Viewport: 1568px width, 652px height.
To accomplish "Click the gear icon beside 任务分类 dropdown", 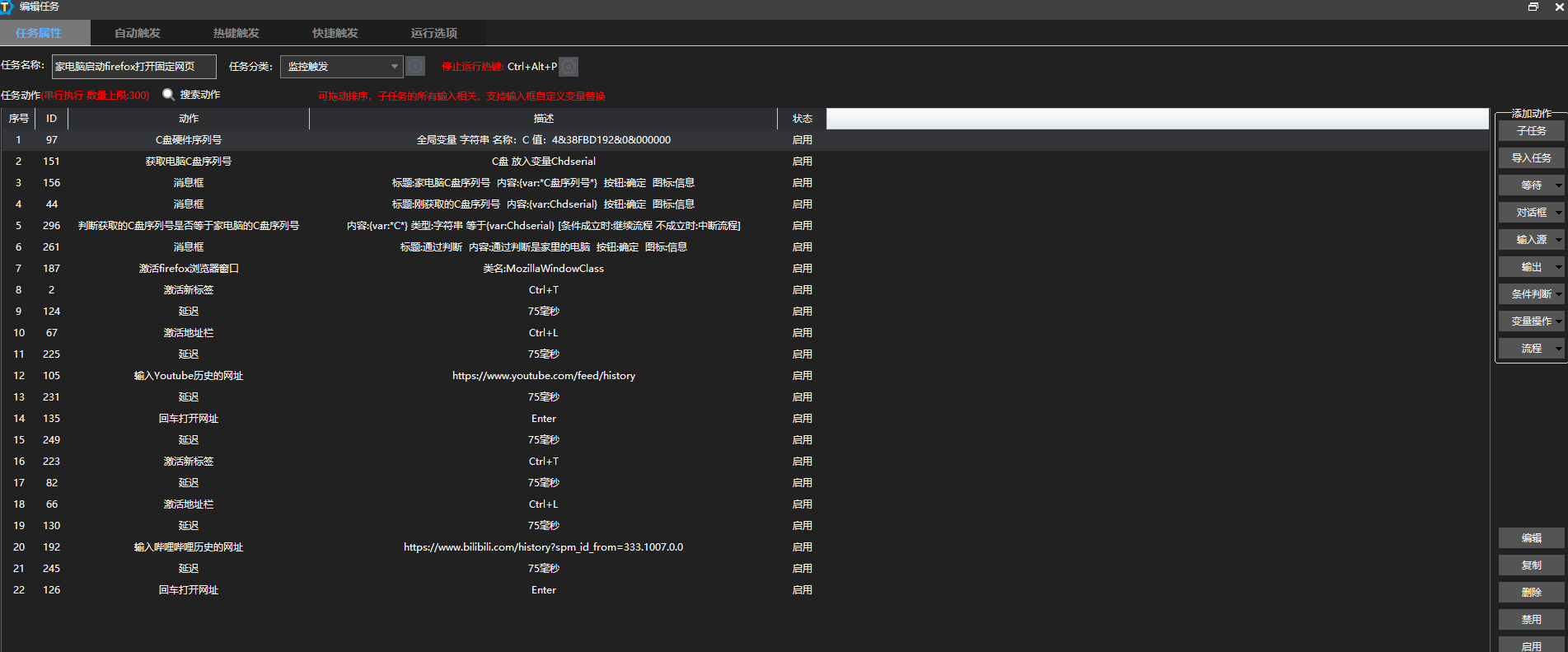I will (415, 66).
